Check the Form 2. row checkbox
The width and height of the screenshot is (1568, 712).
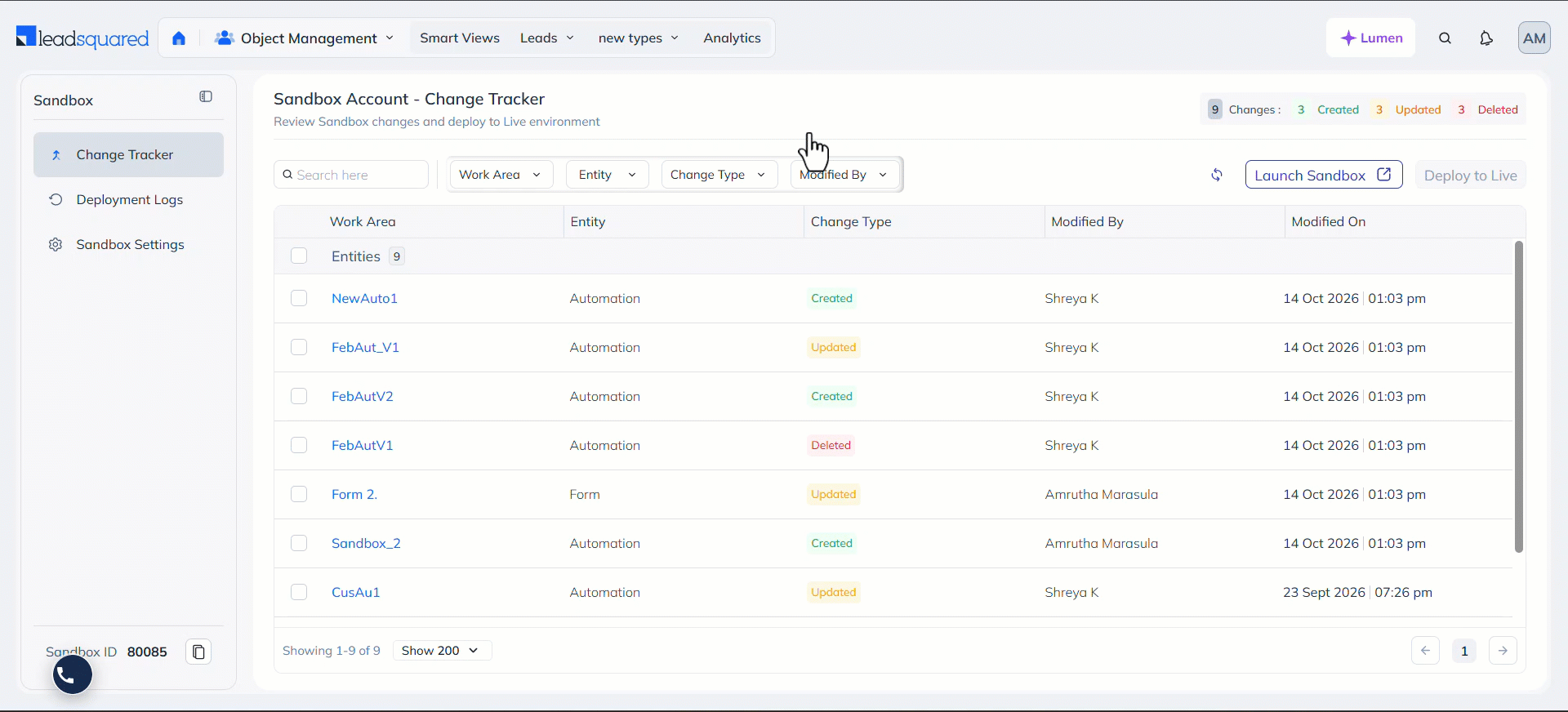pyautogui.click(x=299, y=495)
